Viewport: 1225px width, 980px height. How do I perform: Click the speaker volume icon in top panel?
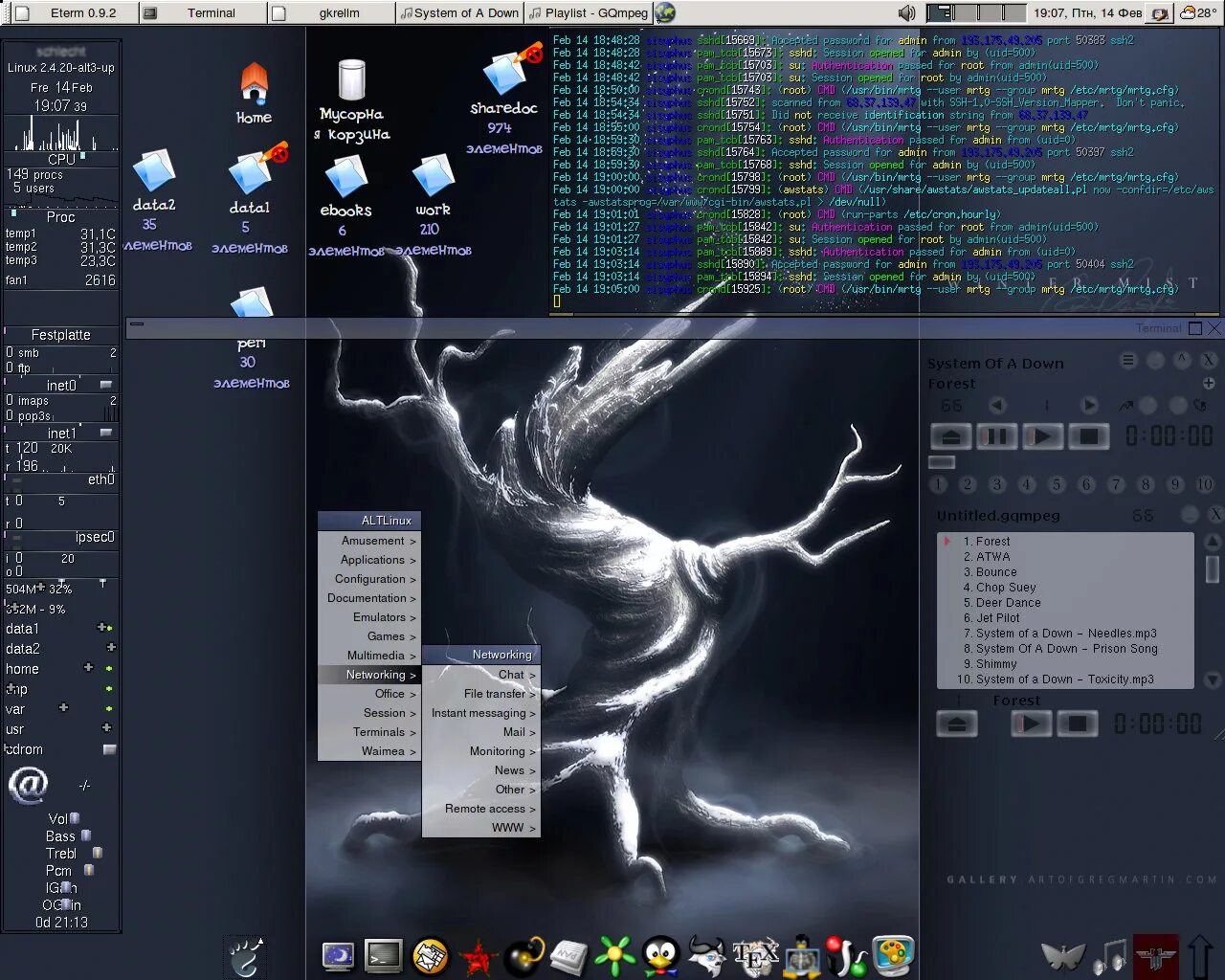pos(906,12)
